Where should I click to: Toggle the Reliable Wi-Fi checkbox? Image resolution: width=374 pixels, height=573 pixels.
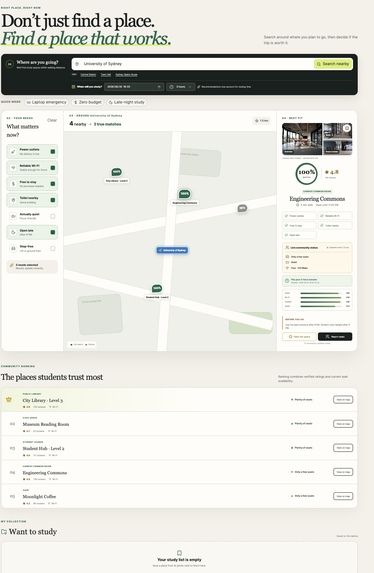(53, 168)
